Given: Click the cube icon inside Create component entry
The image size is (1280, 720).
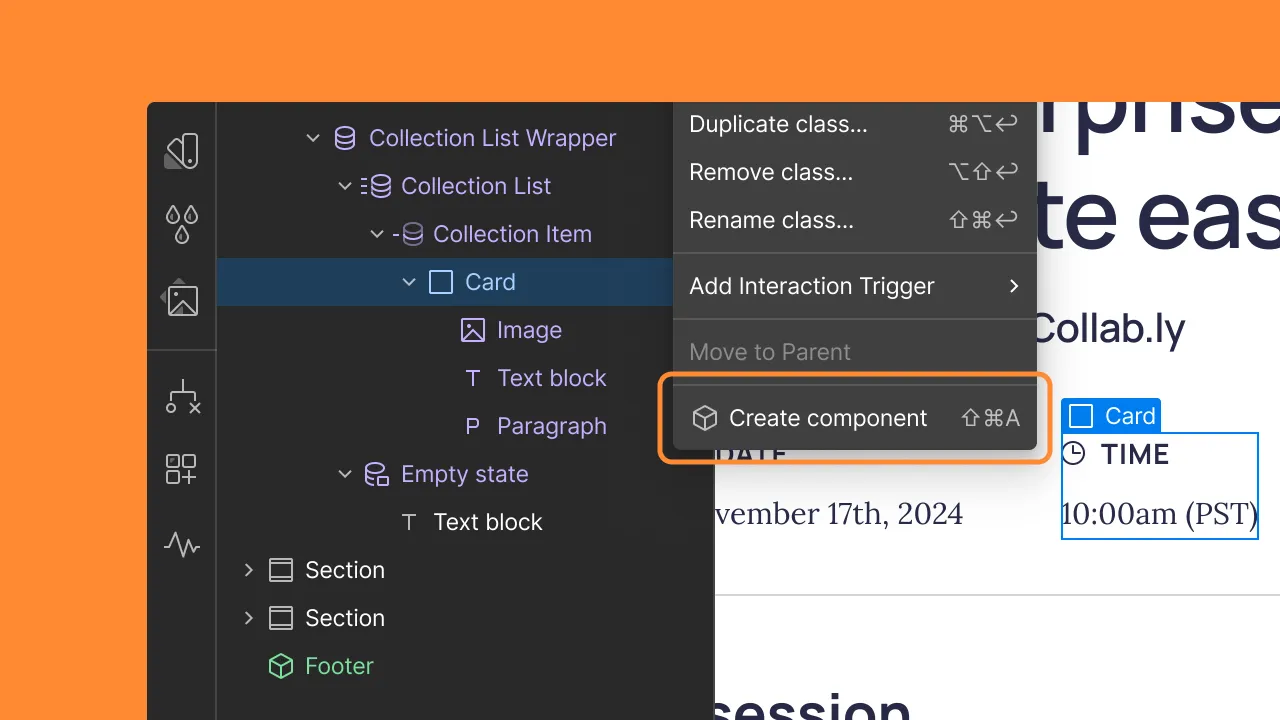Looking at the screenshot, I should click(x=706, y=418).
